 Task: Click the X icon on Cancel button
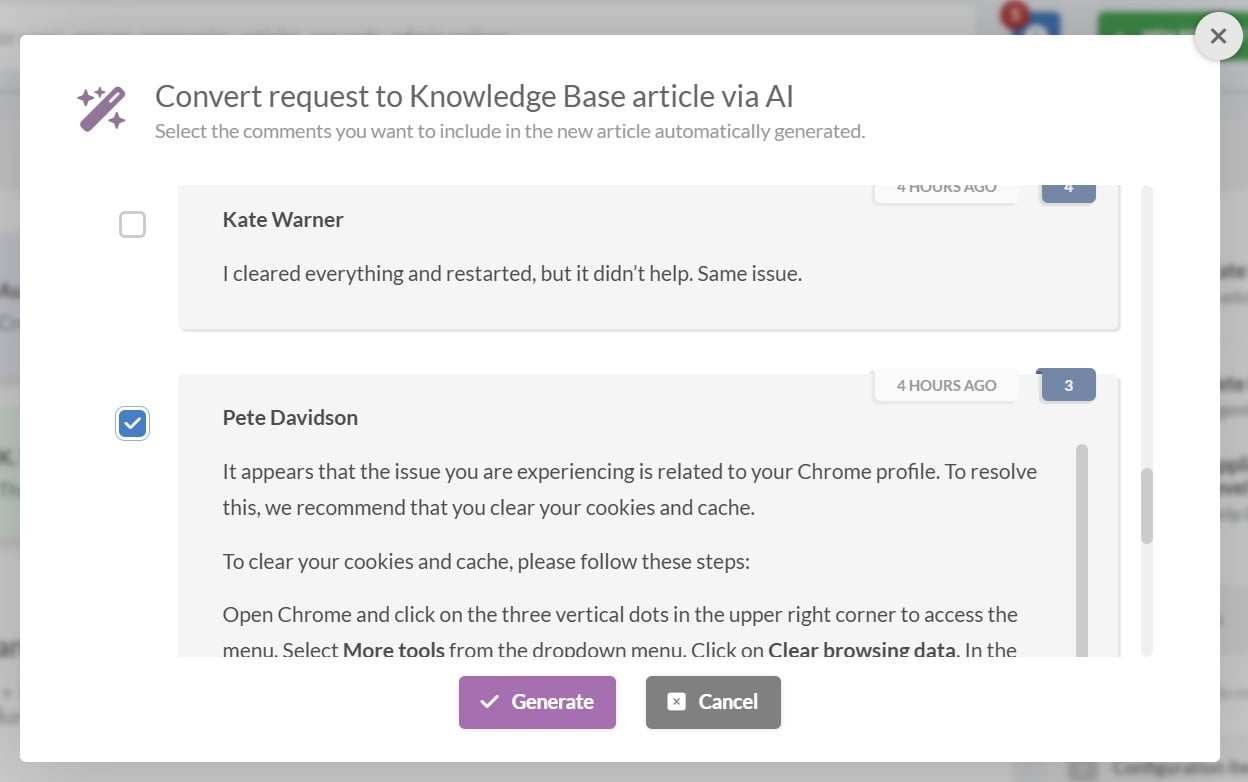676,702
